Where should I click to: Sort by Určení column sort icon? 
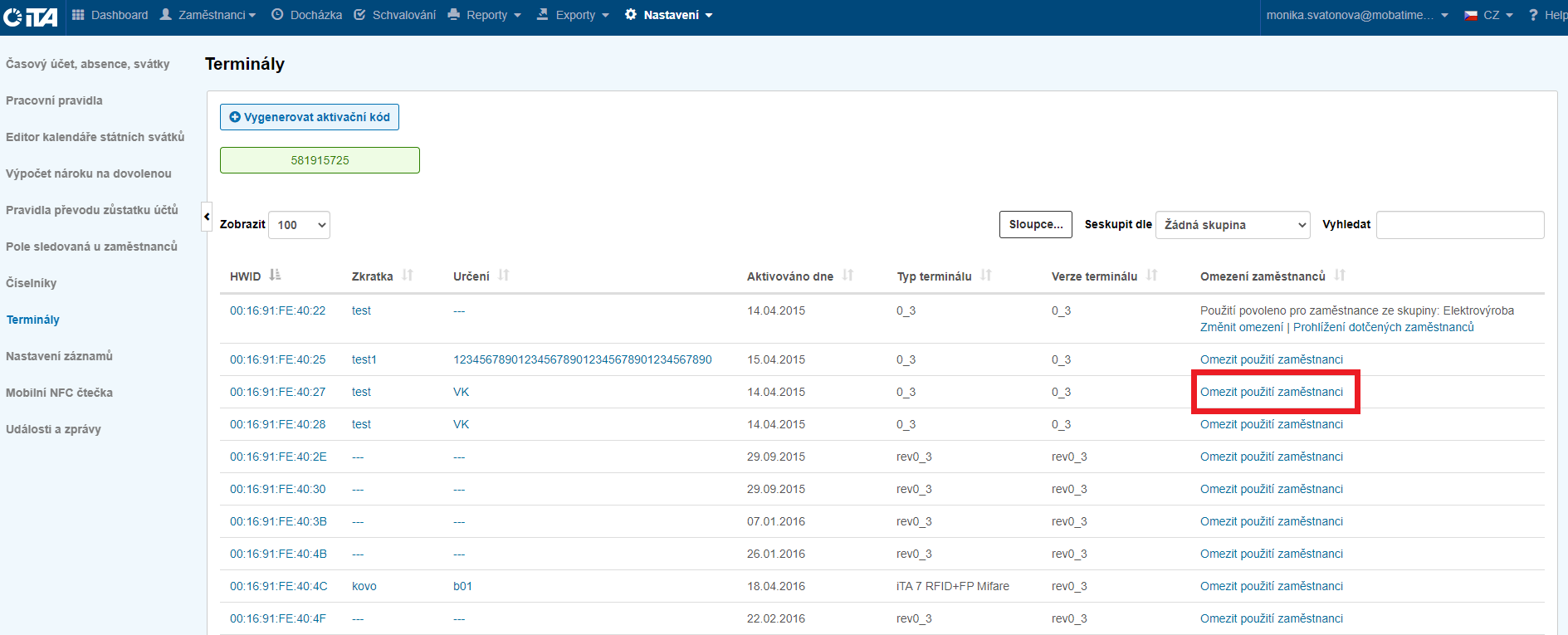click(504, 276)
